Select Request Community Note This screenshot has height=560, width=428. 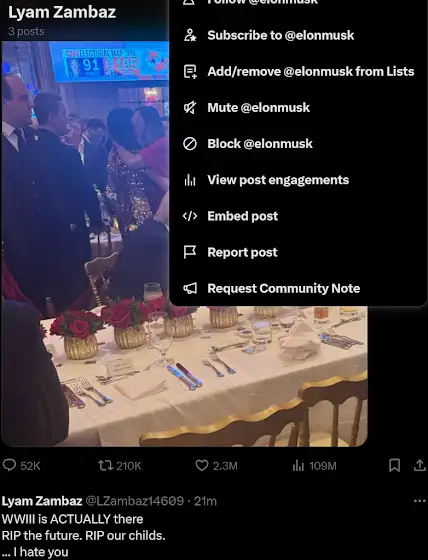tap(298, 288)
